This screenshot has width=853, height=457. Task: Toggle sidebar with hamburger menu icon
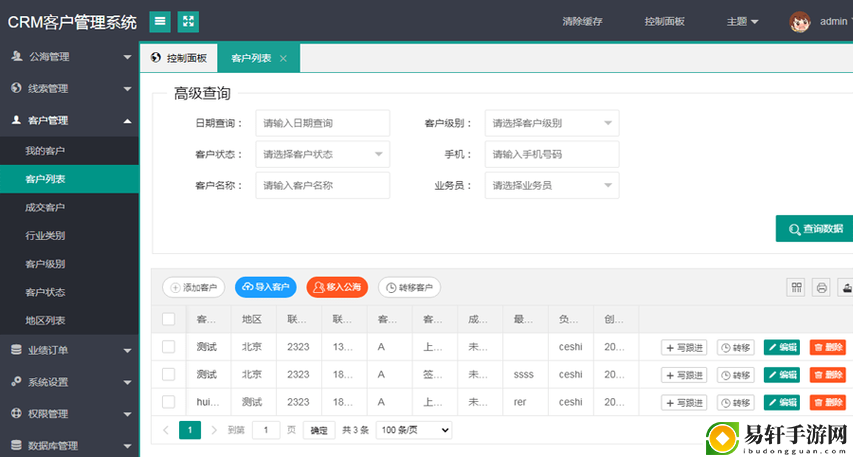click(x=160, y=22)
